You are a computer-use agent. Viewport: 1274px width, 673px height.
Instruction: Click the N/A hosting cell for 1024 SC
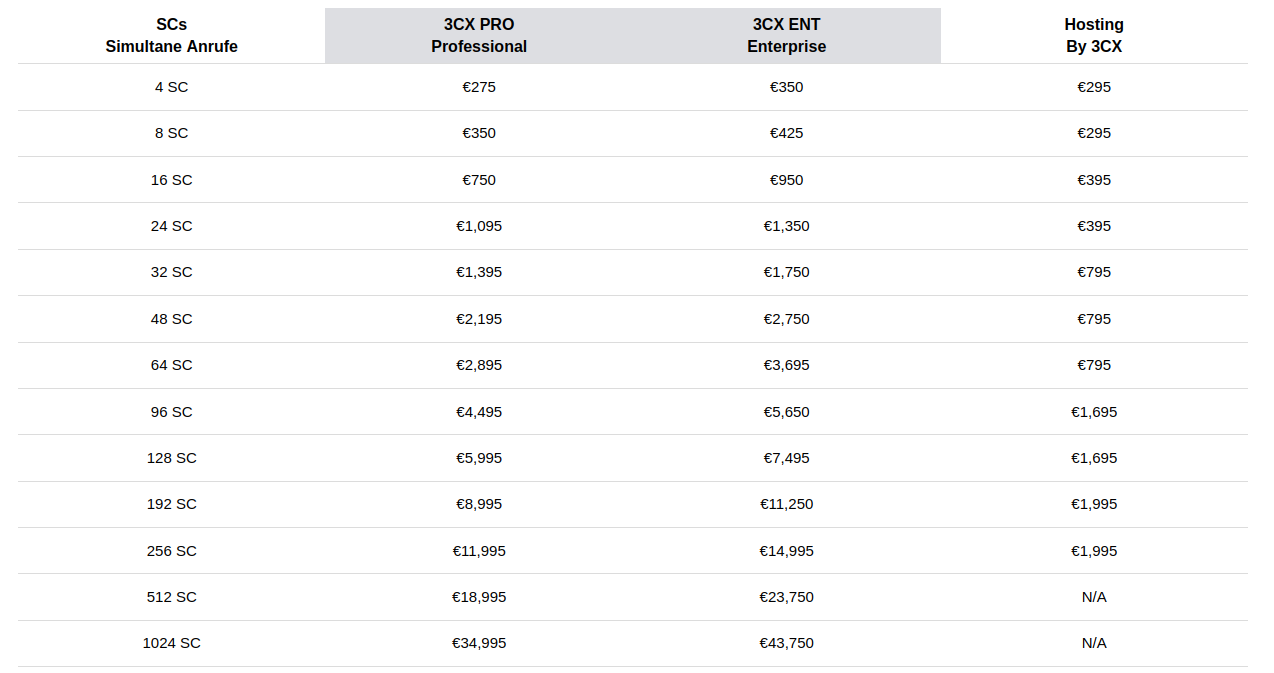point(1094,643)
